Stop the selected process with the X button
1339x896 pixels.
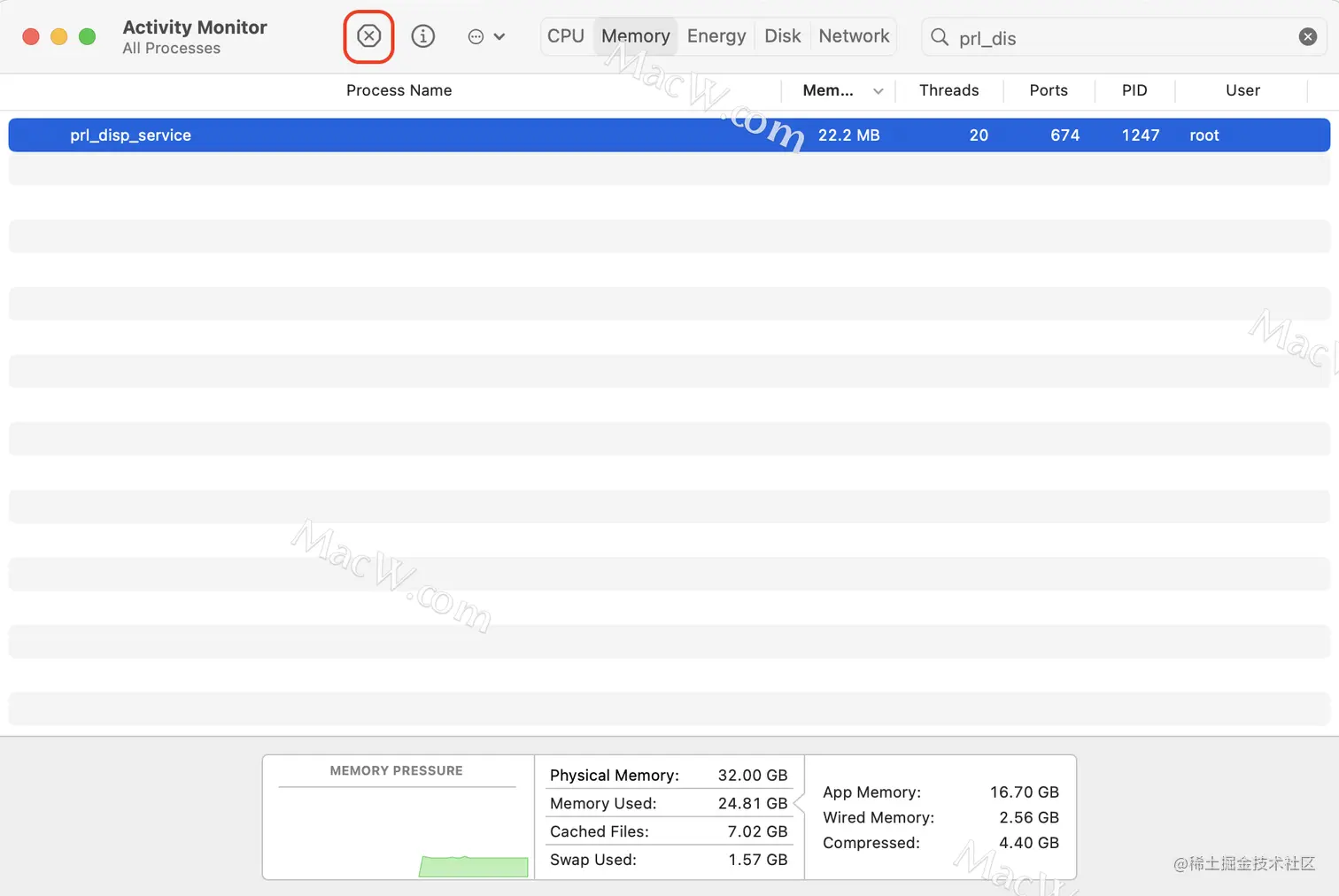[x=368, y=36]
